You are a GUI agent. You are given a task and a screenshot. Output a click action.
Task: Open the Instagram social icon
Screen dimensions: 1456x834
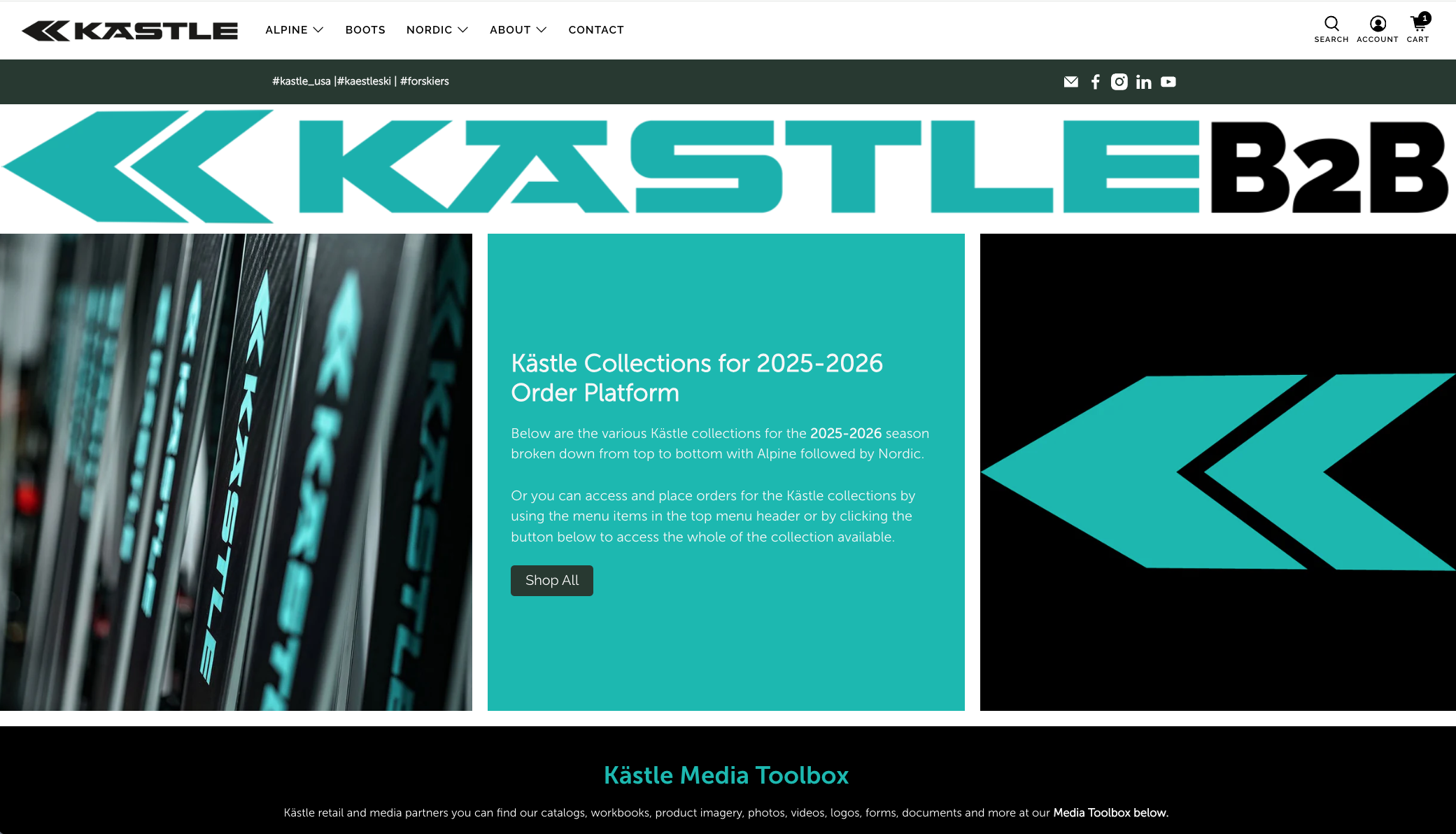point(1119,82)
